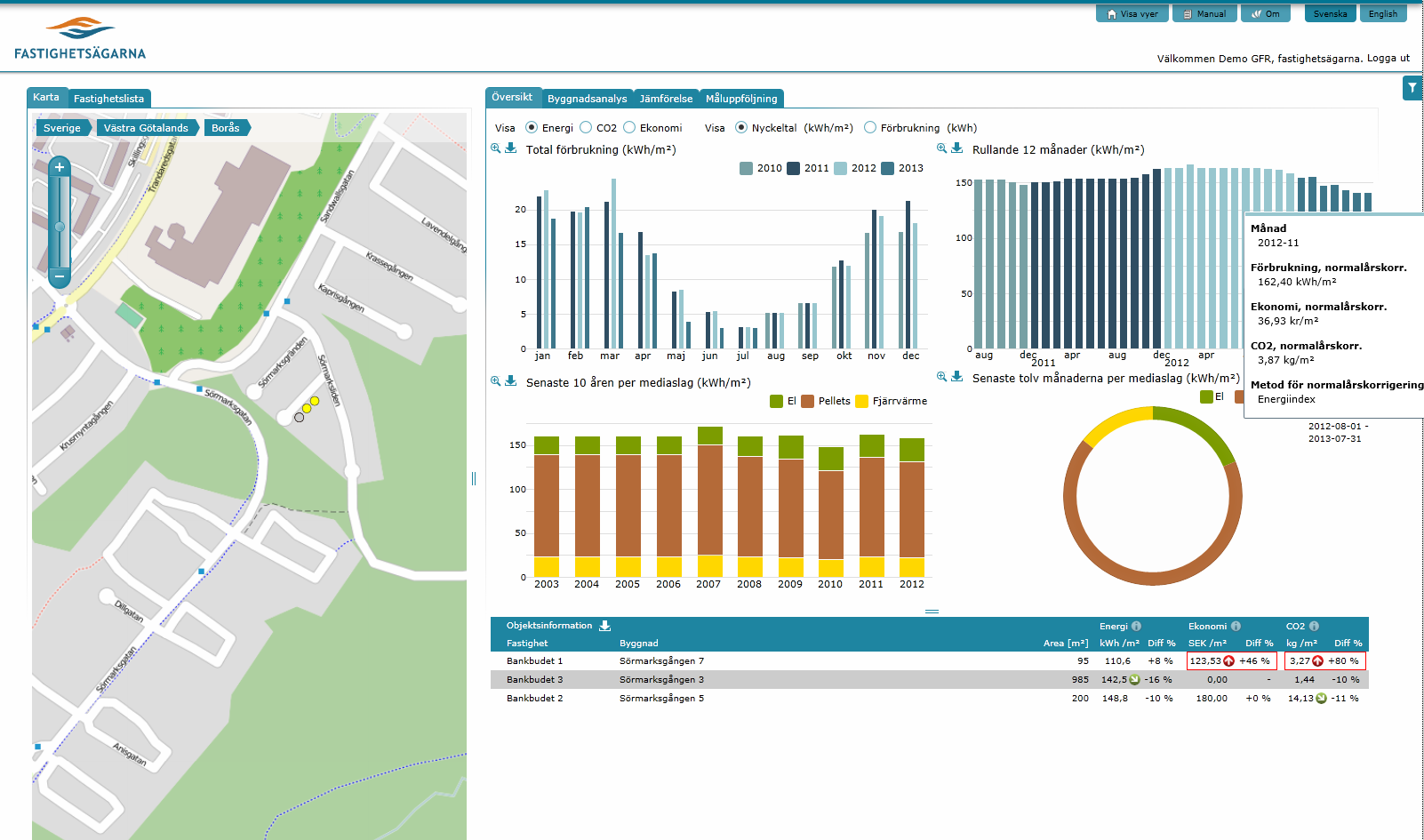Select the CO2 radio button

[586, 128]
